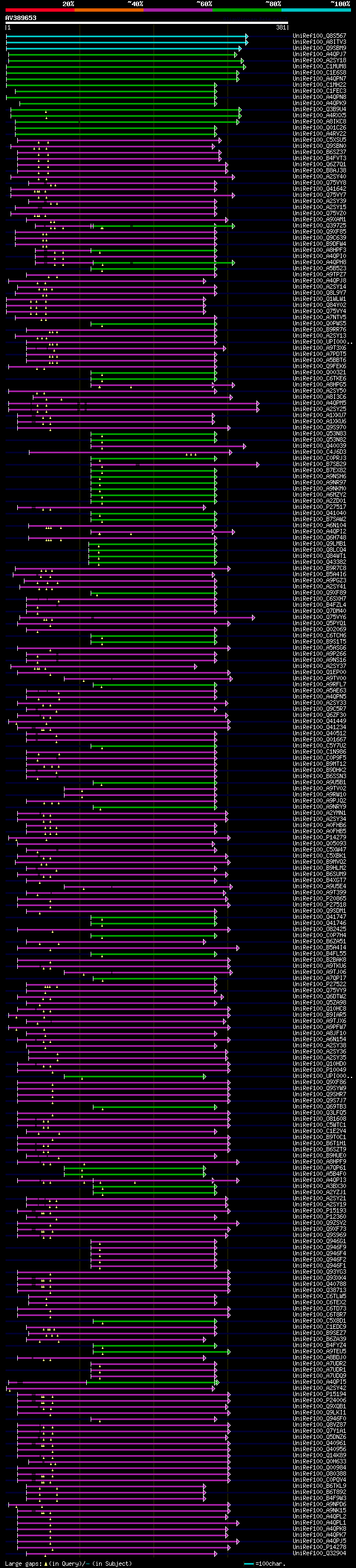Screen dimensions: 356x1568
Task: Open hit UniRef100_A8ITV3
Action: [319, 42]
